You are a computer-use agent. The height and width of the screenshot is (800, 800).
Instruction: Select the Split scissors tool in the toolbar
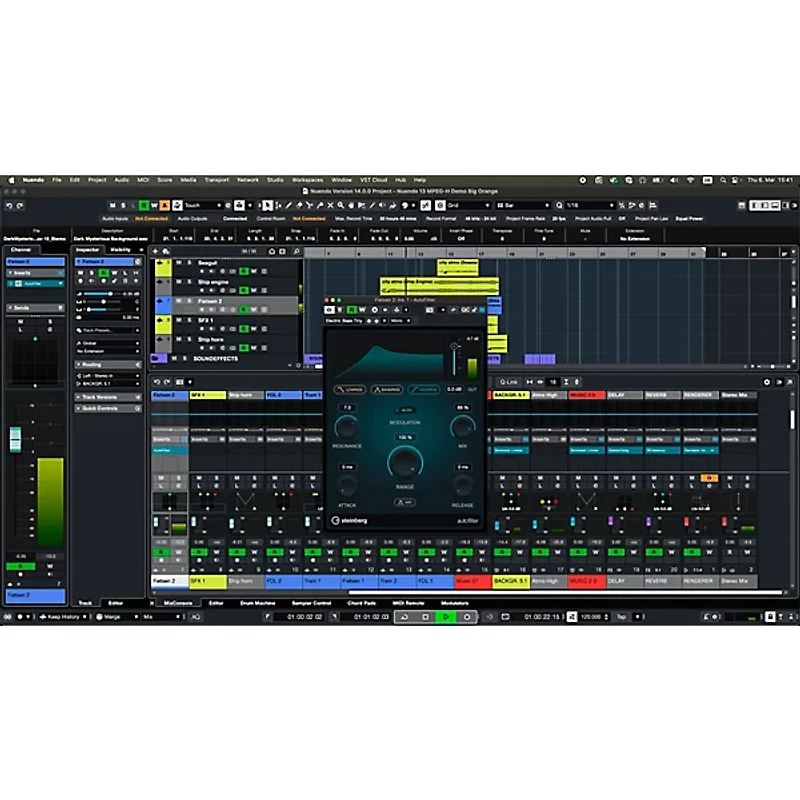[x=309, y=204]
